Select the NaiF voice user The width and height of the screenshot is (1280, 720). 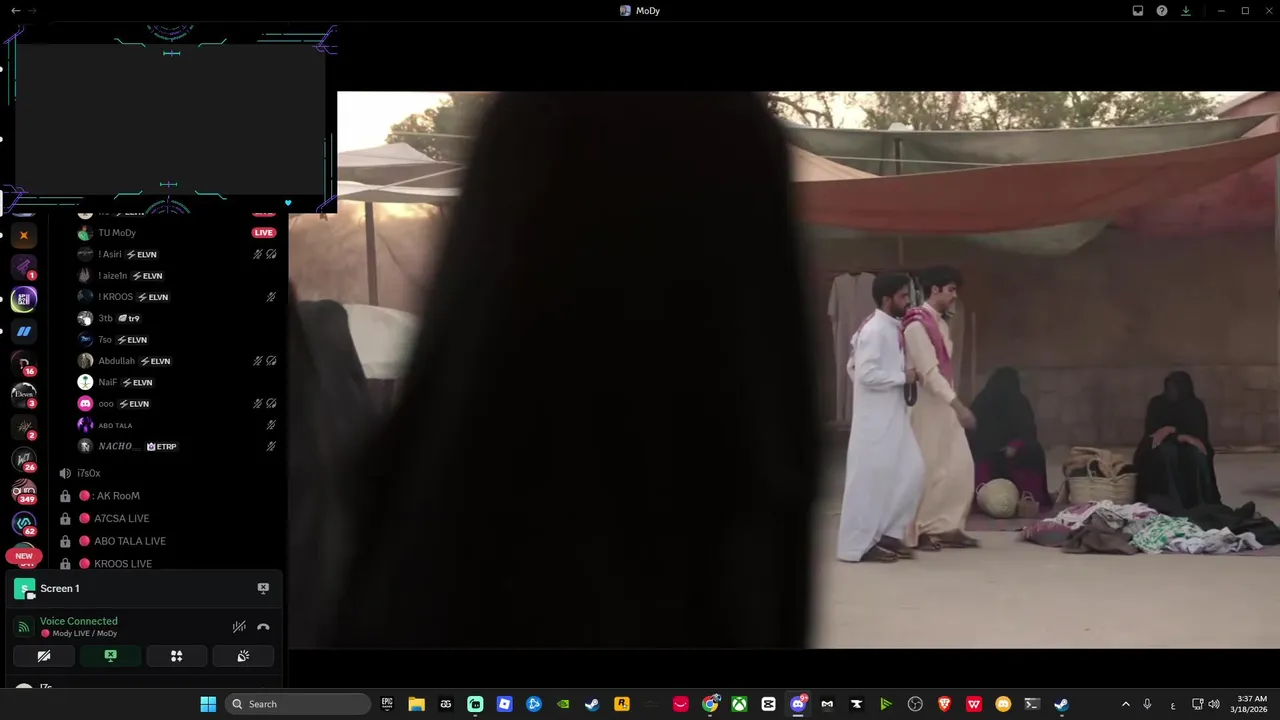(177, 382)
